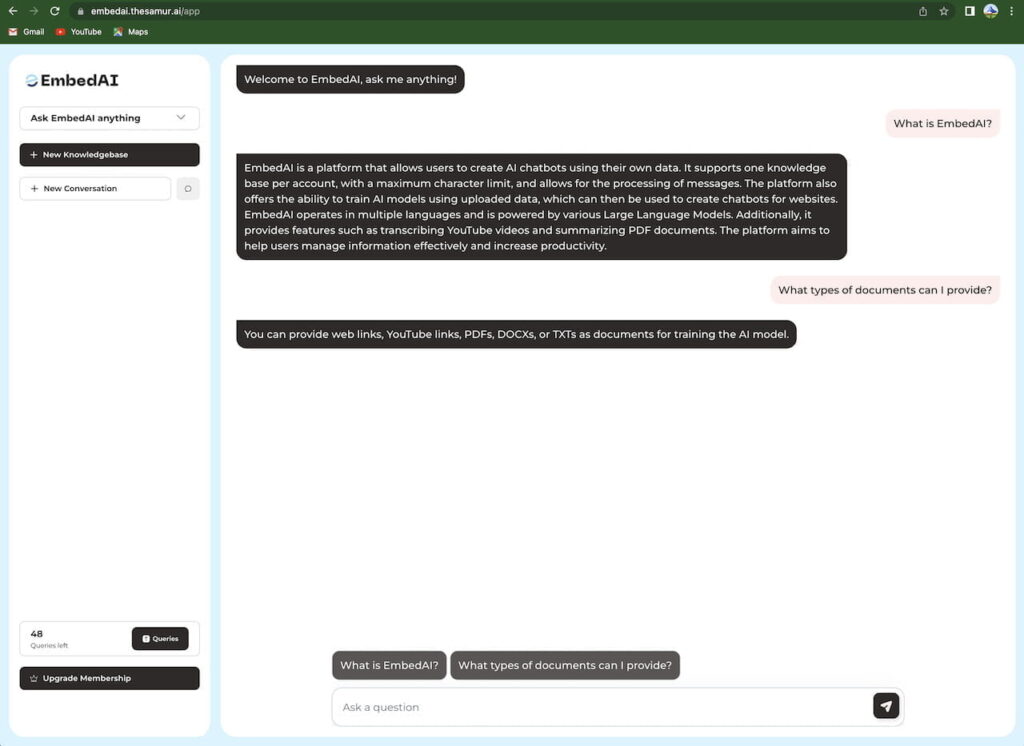Open the Maps bookmark
The image size is (1024, 746).
click(x=131, y=32)
